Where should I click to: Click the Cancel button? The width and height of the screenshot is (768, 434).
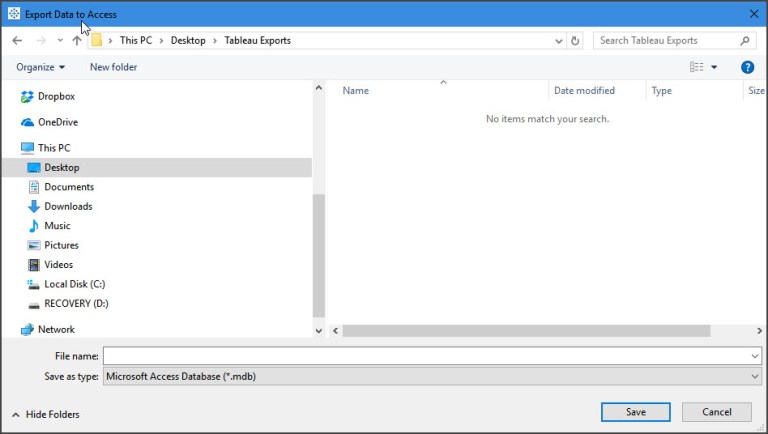point(716,412)
